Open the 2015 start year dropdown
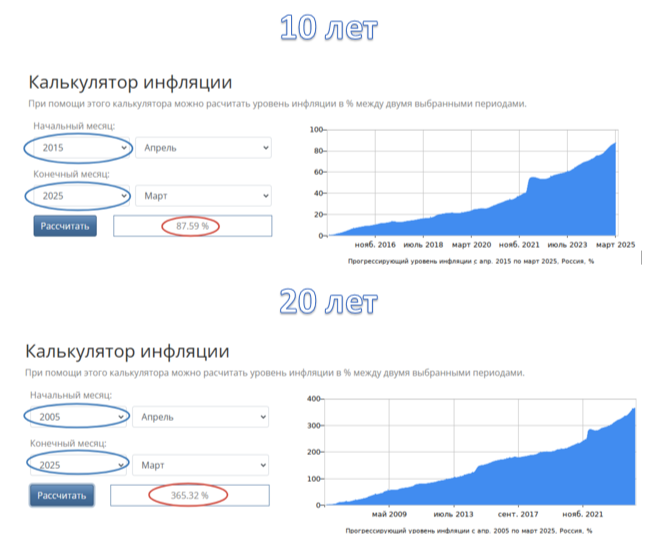This screenshot has width=647, height=556. 82,148
